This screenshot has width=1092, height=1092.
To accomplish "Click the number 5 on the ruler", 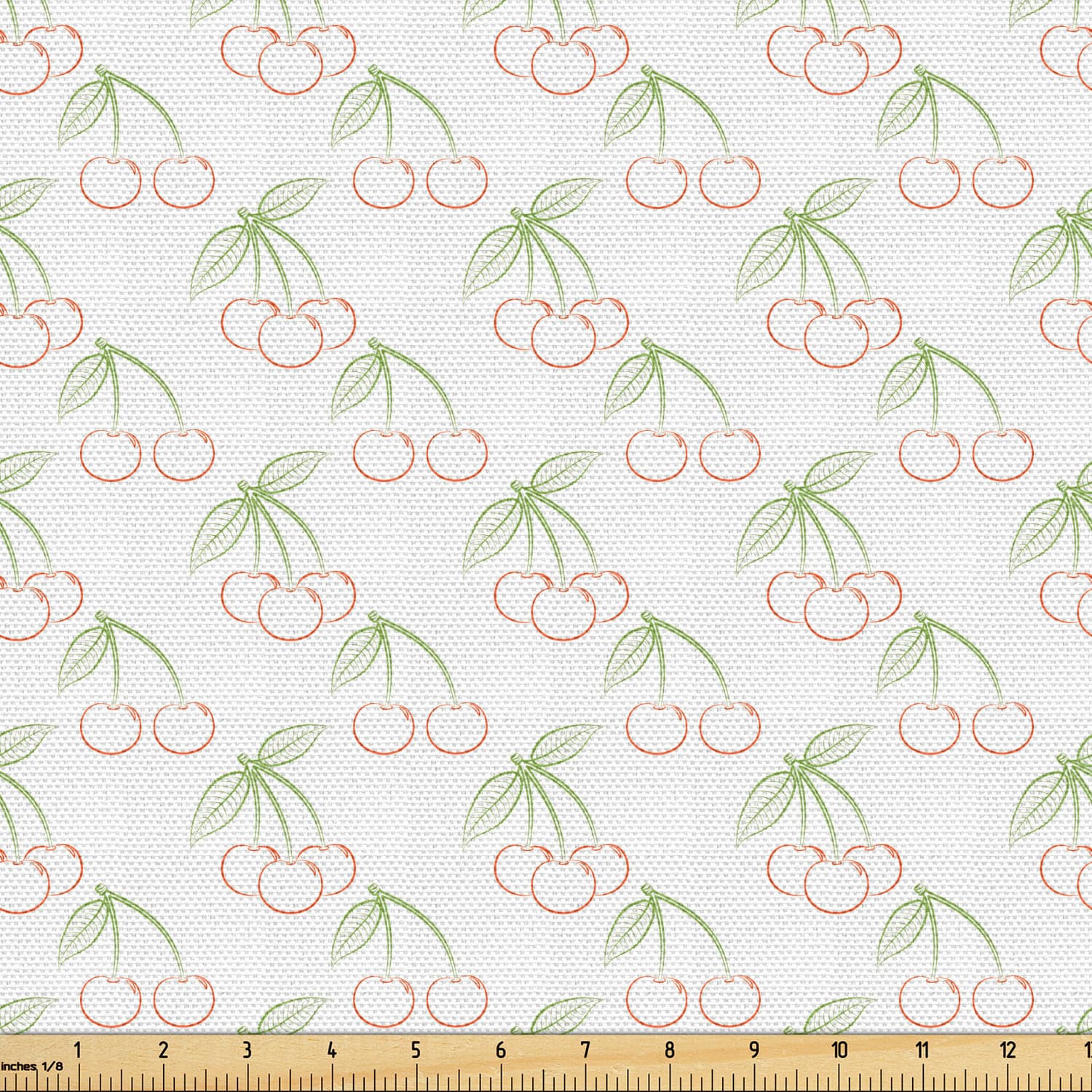I will click(x=416, y=1050).
